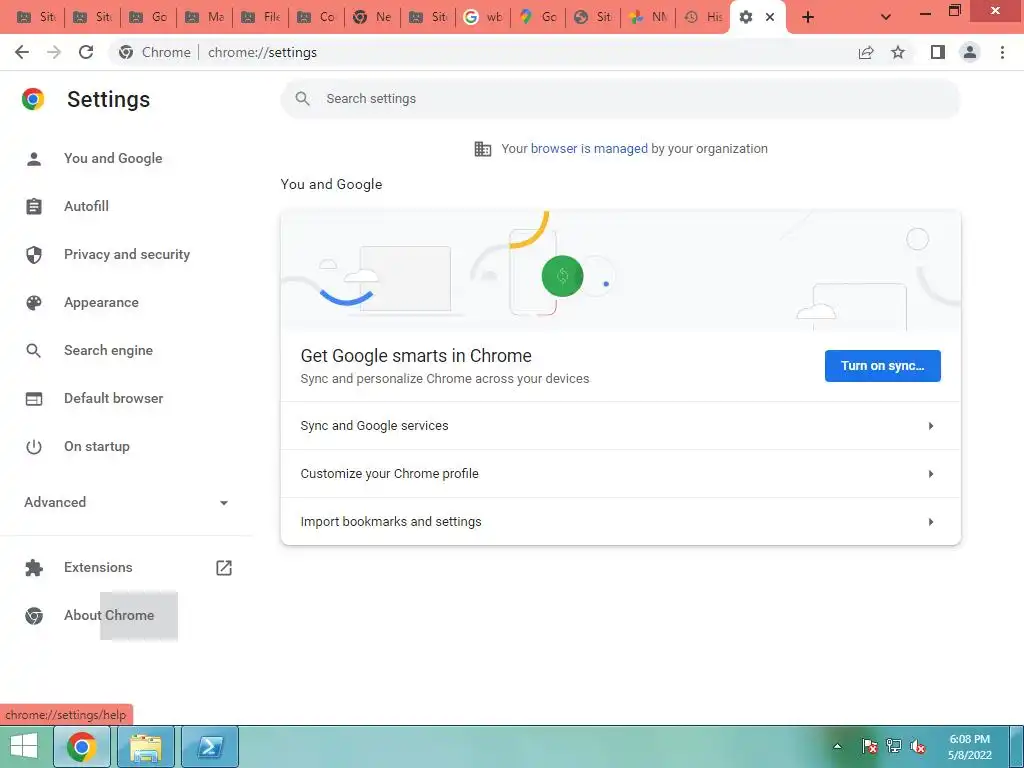Click the organization building icon
Viewport: 1024px width, 768px height.
click(x=483, y=149)
